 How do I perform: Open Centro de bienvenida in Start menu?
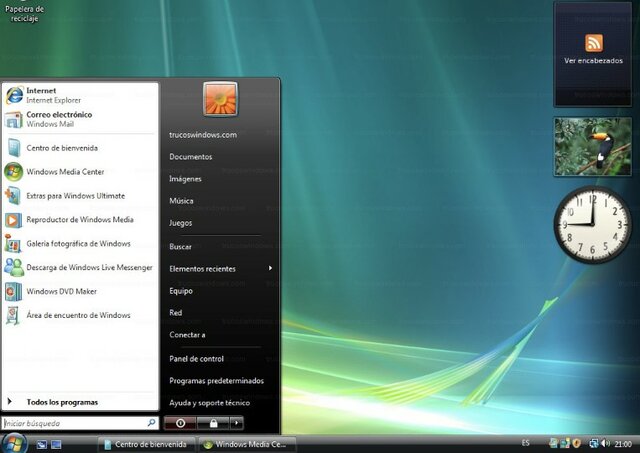tap(80, 148)
